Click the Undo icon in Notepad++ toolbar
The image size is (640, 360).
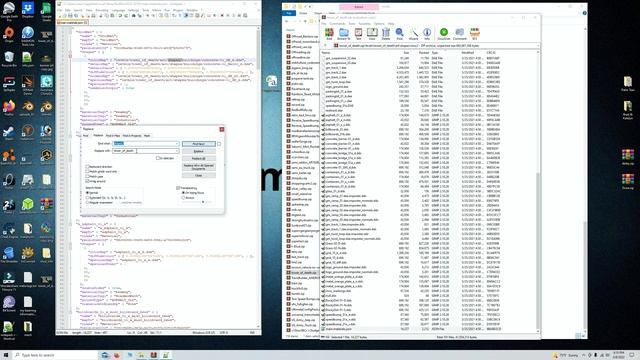tap(120, 16)
